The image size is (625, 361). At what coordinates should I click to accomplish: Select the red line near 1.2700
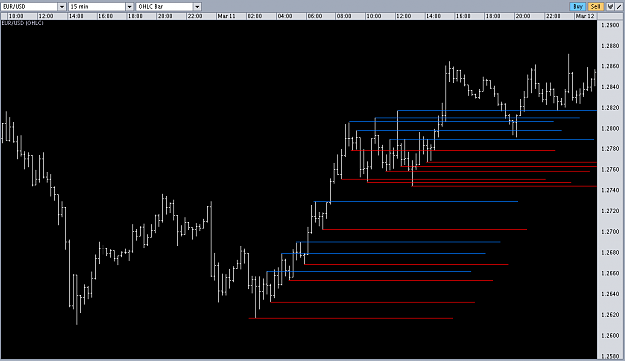pos(425,230)
